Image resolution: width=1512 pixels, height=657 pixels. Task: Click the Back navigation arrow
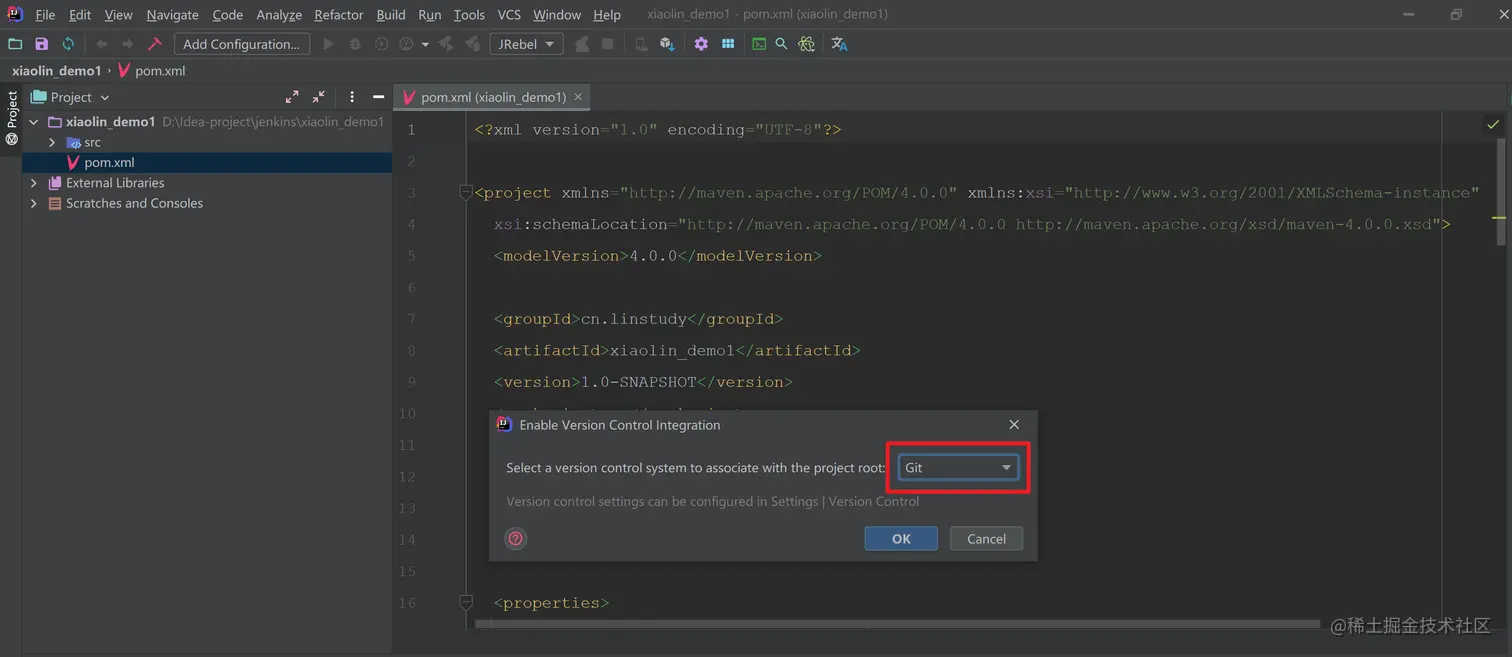(x=102, y=44)
